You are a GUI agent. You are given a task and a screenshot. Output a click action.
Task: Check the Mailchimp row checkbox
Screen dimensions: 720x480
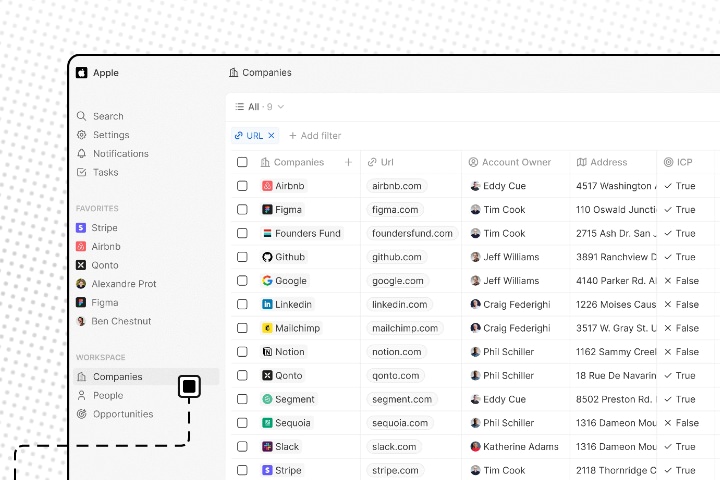click(x=242, y=328)
